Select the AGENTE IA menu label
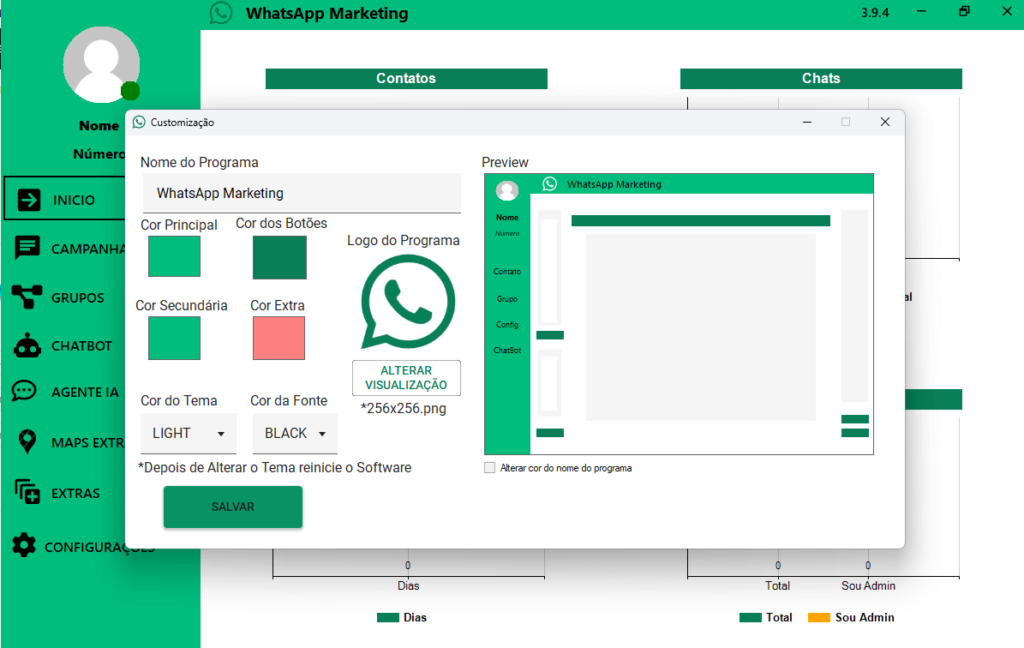 tap(85, 393)
